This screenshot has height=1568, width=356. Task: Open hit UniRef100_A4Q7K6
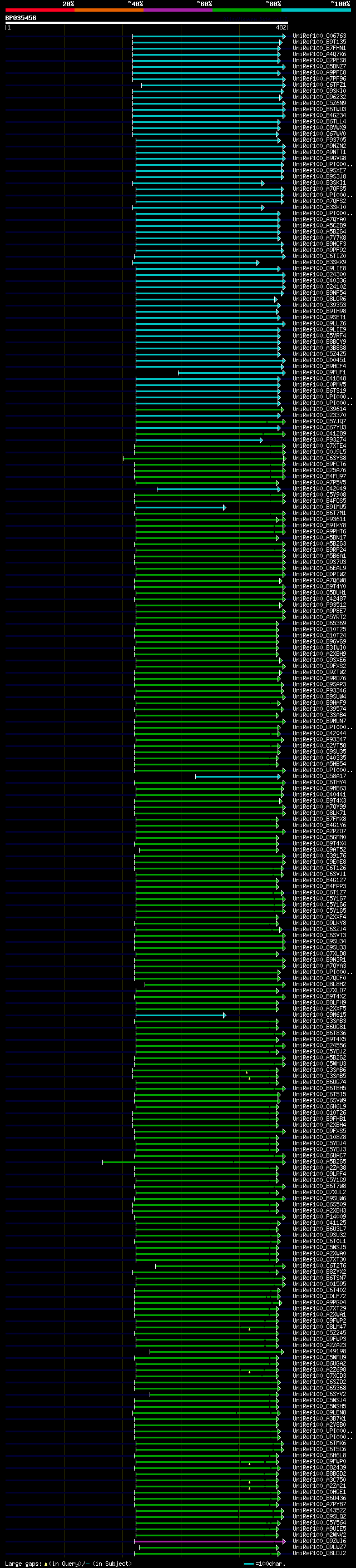point(319,54)
